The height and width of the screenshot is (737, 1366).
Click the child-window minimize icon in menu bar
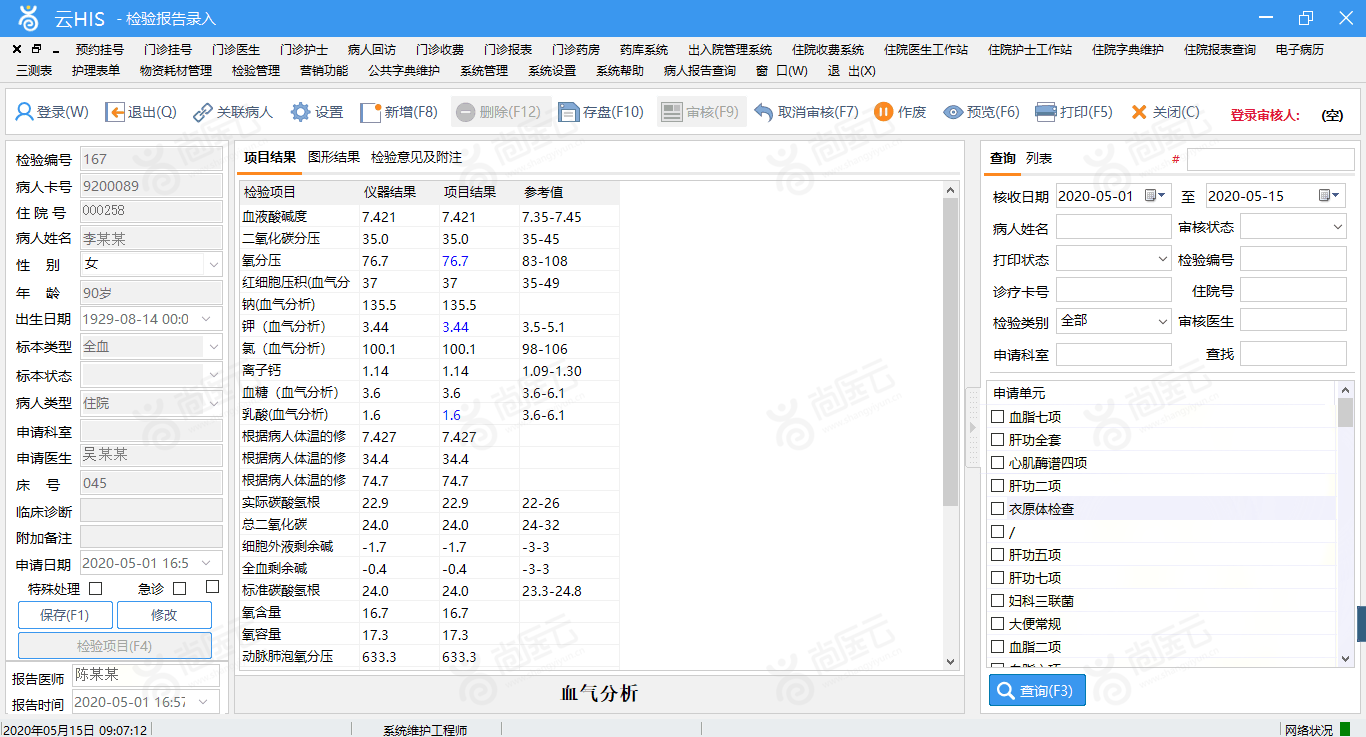(56, 50)
